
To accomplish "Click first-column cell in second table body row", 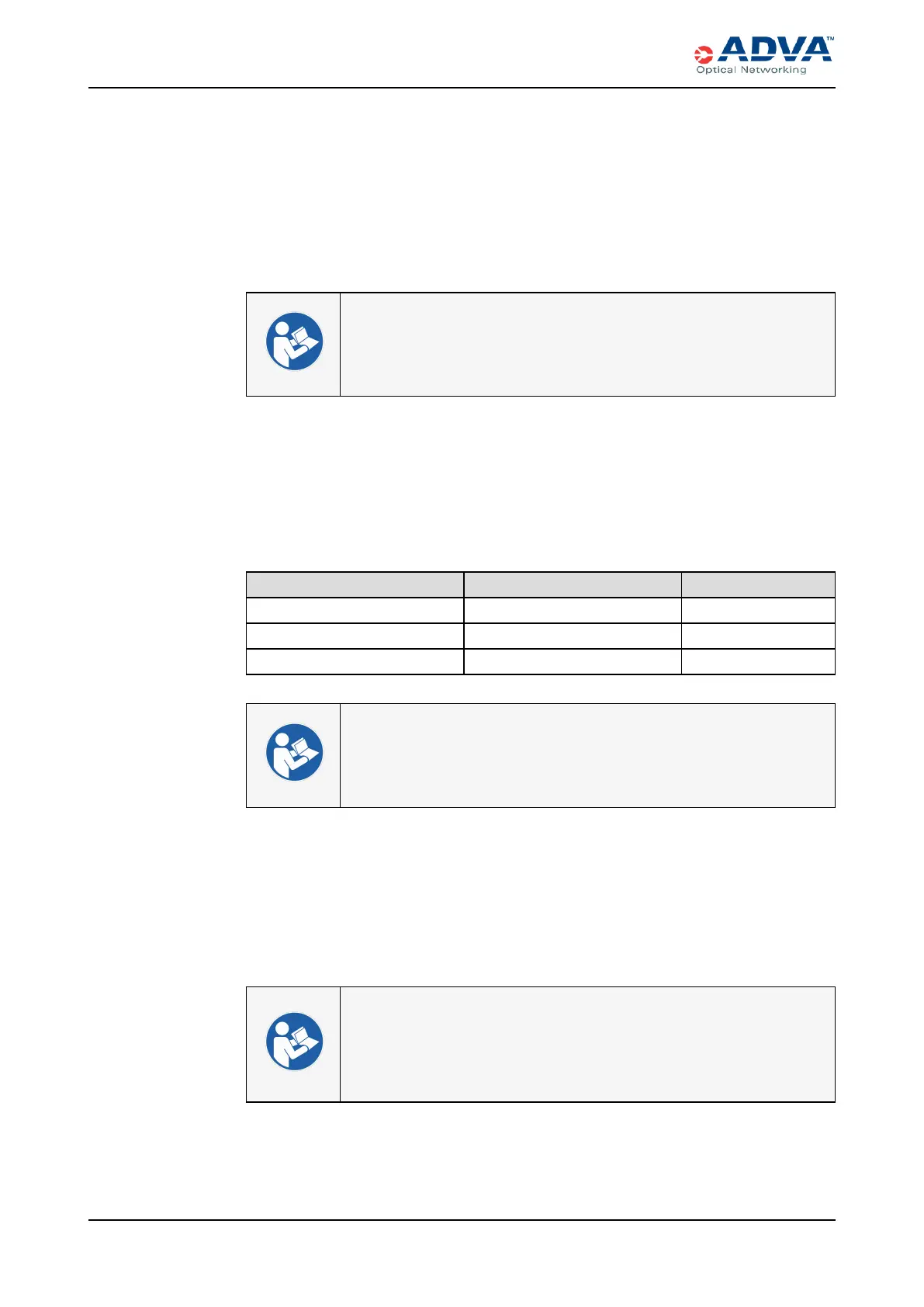I will [355, 636].
